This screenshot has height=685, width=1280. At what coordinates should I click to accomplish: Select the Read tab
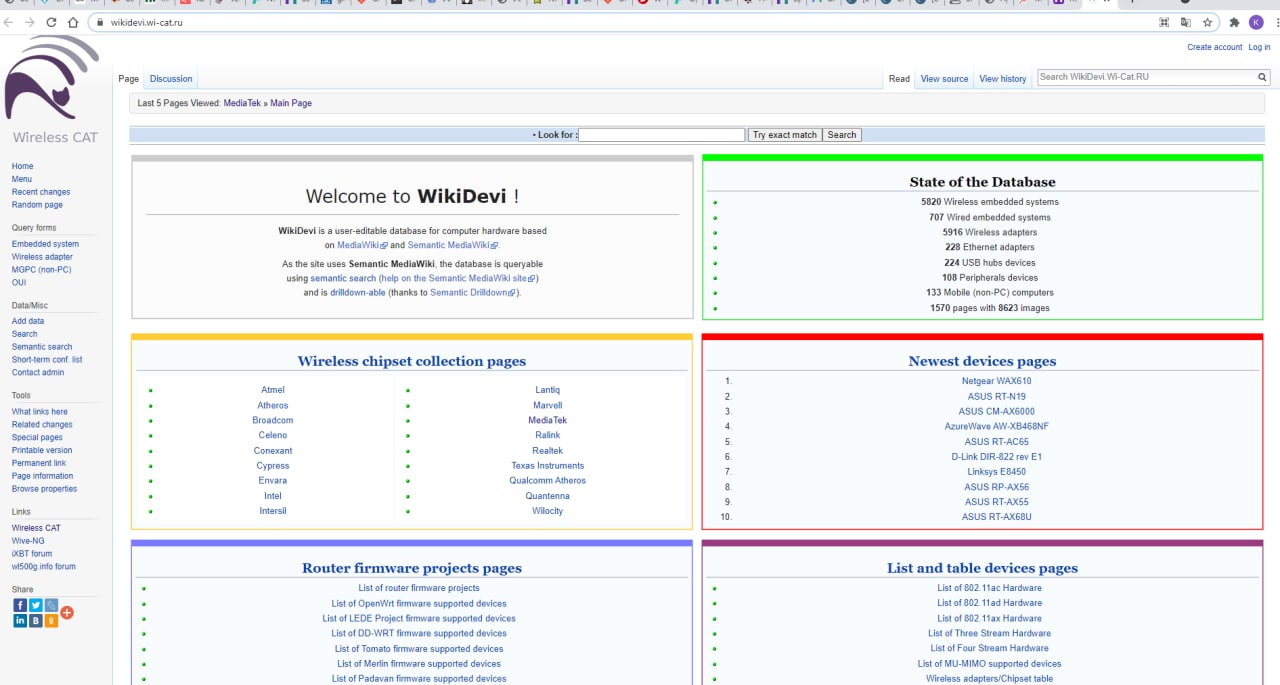tap(899, 79)
